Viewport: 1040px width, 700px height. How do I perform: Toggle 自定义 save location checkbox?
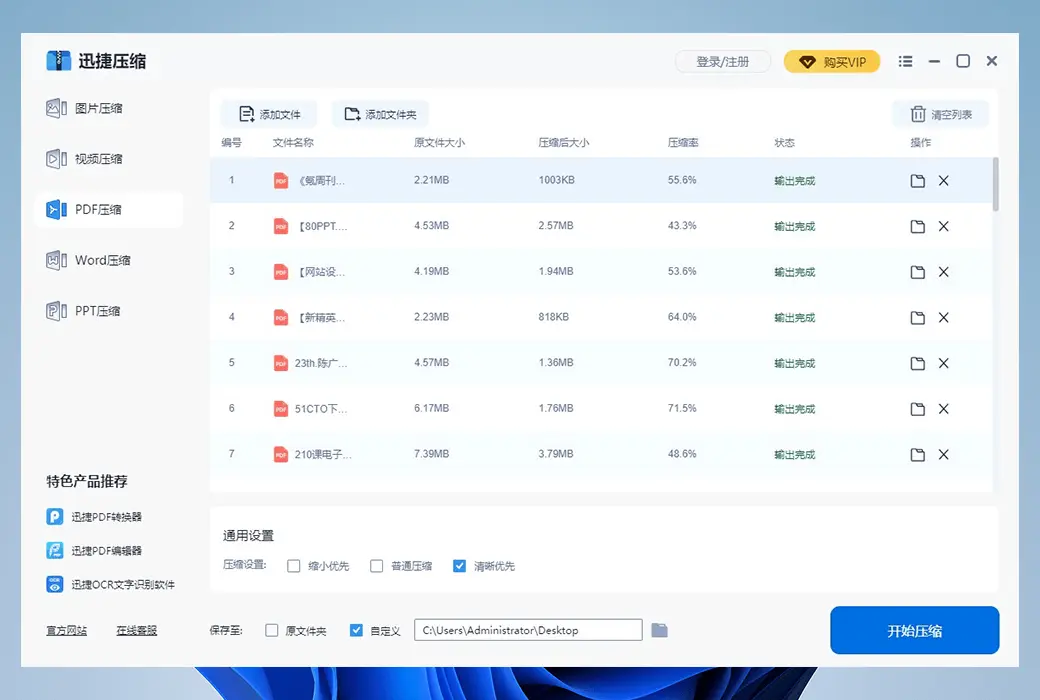(x=356, y=630)
